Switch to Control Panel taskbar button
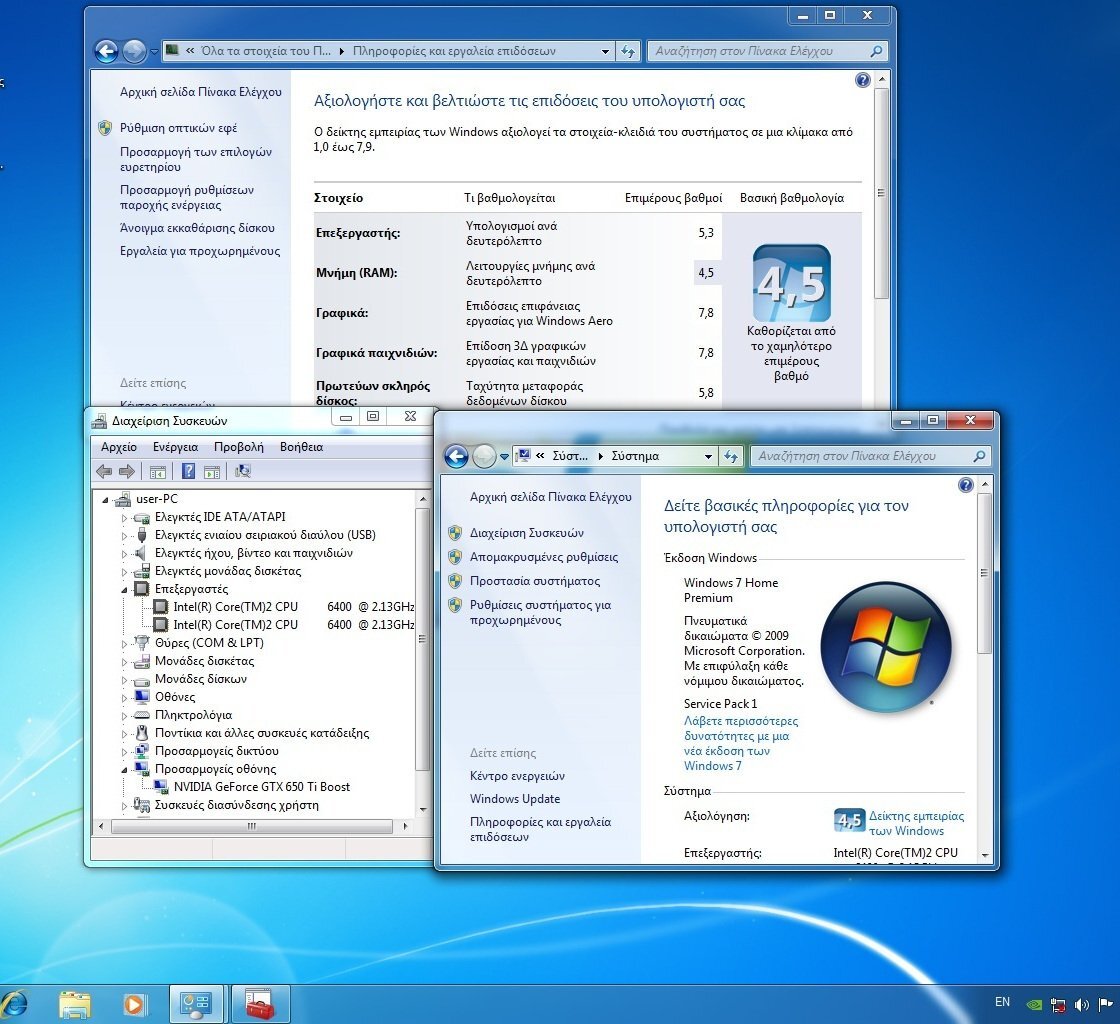Screen dimensions: 1120x1024 tap(196, 1004)
